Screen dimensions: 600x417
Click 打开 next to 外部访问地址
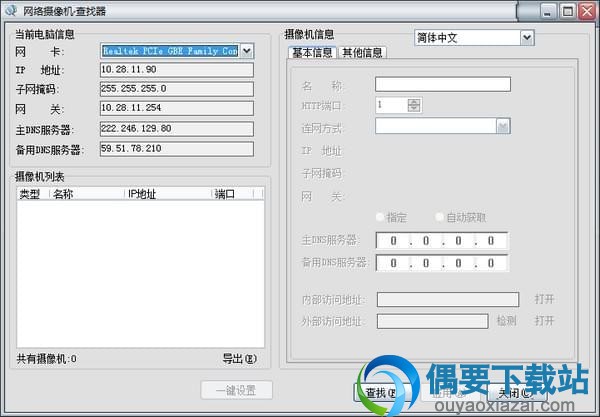[544, 321]
